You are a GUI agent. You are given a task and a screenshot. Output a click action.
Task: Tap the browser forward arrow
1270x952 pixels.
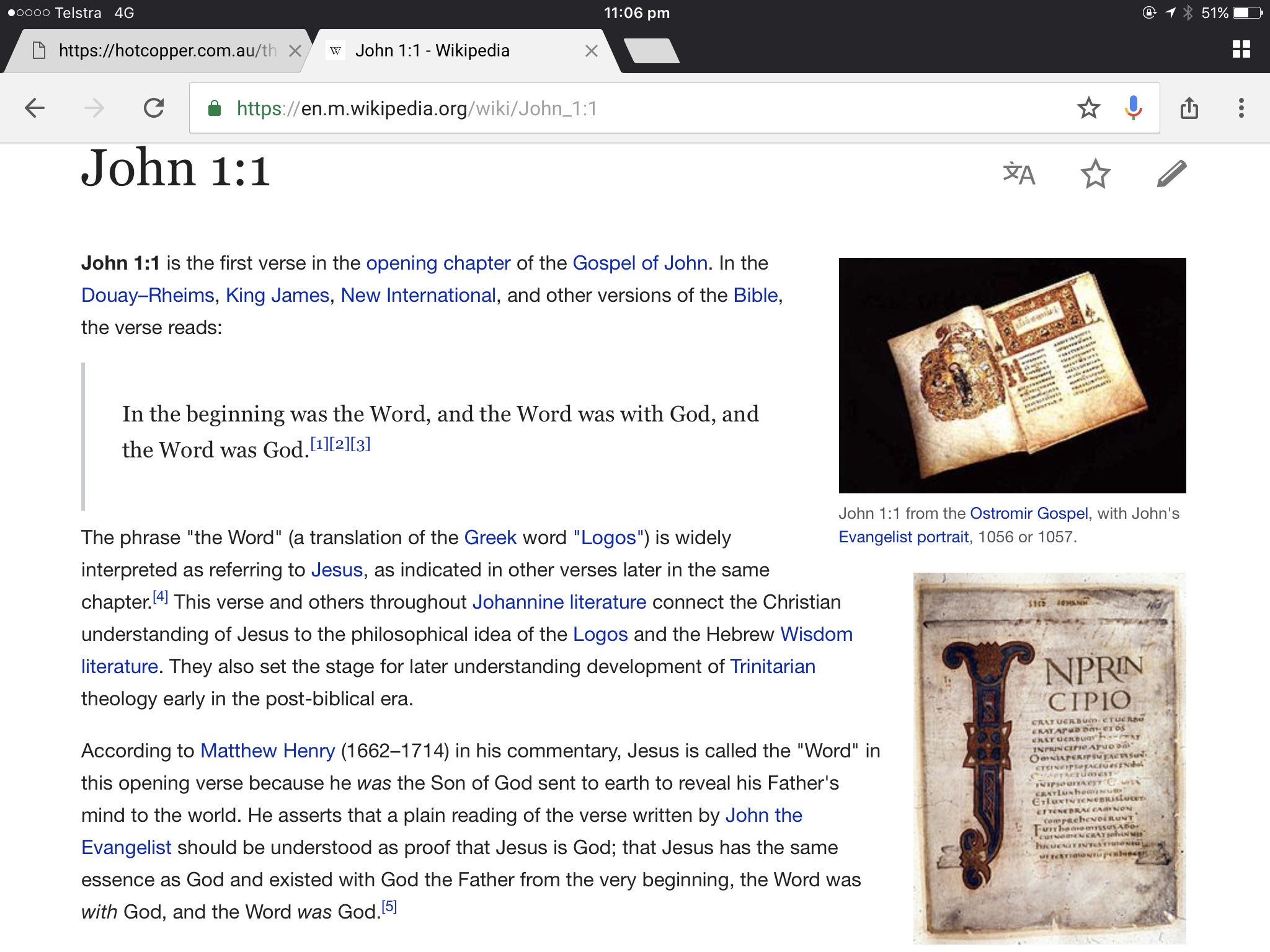pos(94,108)
